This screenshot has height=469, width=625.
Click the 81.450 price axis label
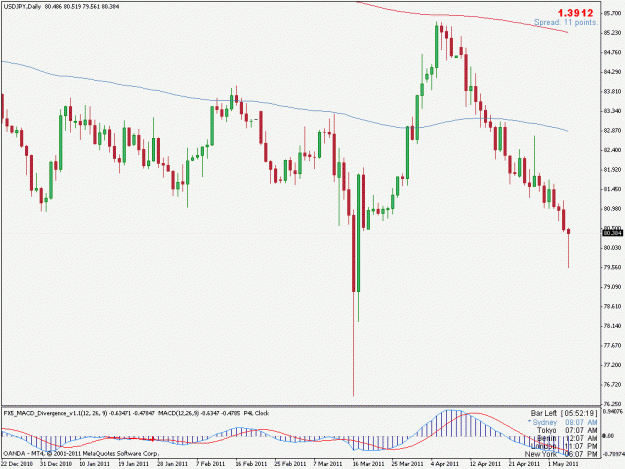tap(613, 189)
